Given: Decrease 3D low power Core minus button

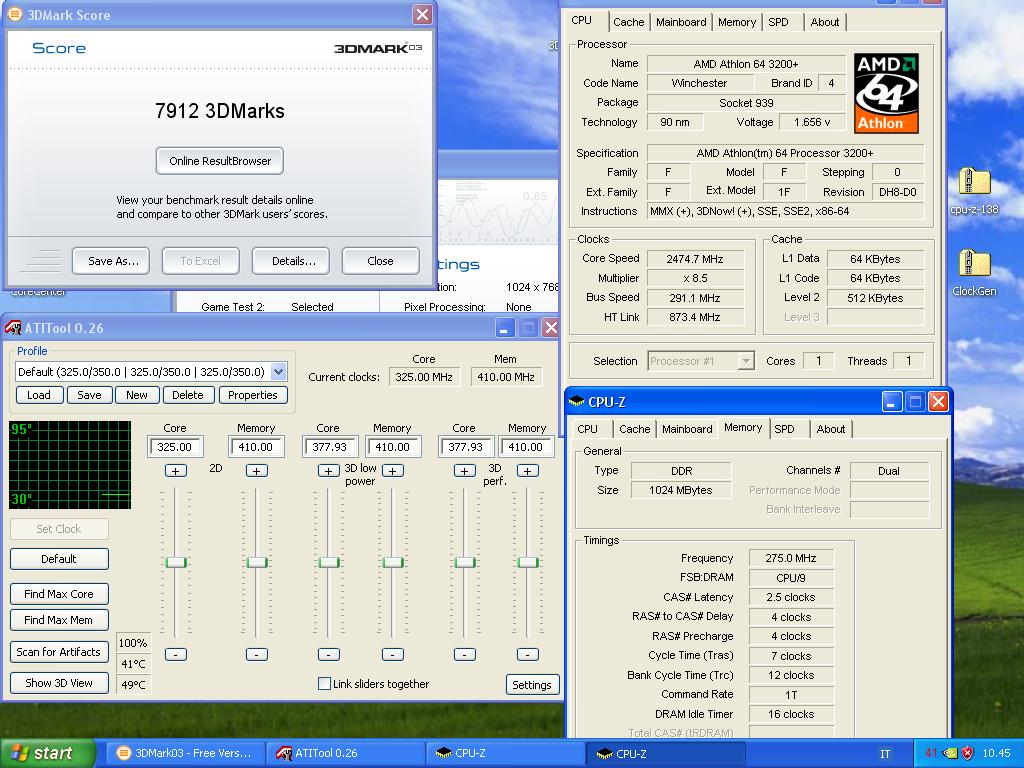Looking at the screenshot, I should pos(328,654).
